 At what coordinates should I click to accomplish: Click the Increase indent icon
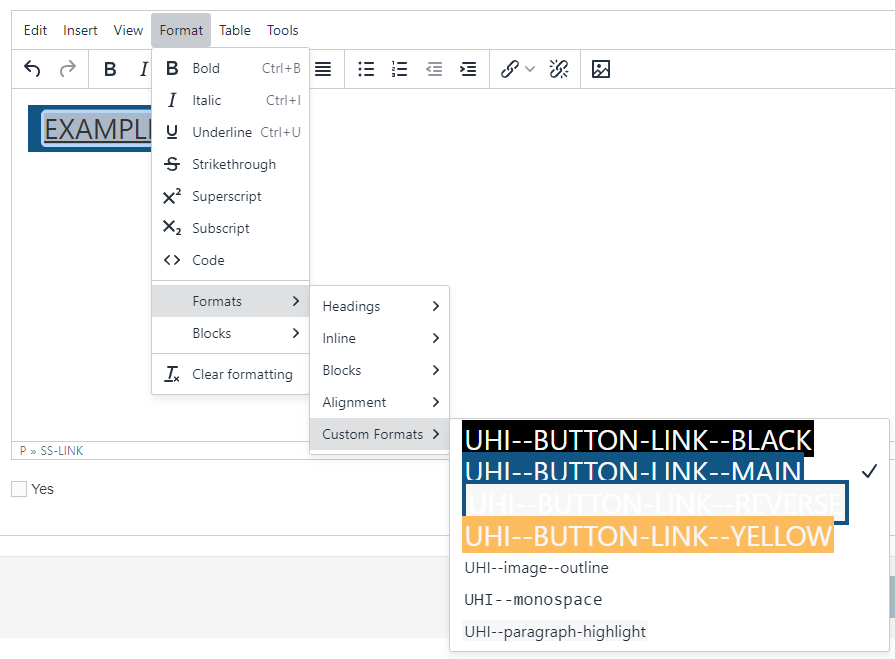468,69
